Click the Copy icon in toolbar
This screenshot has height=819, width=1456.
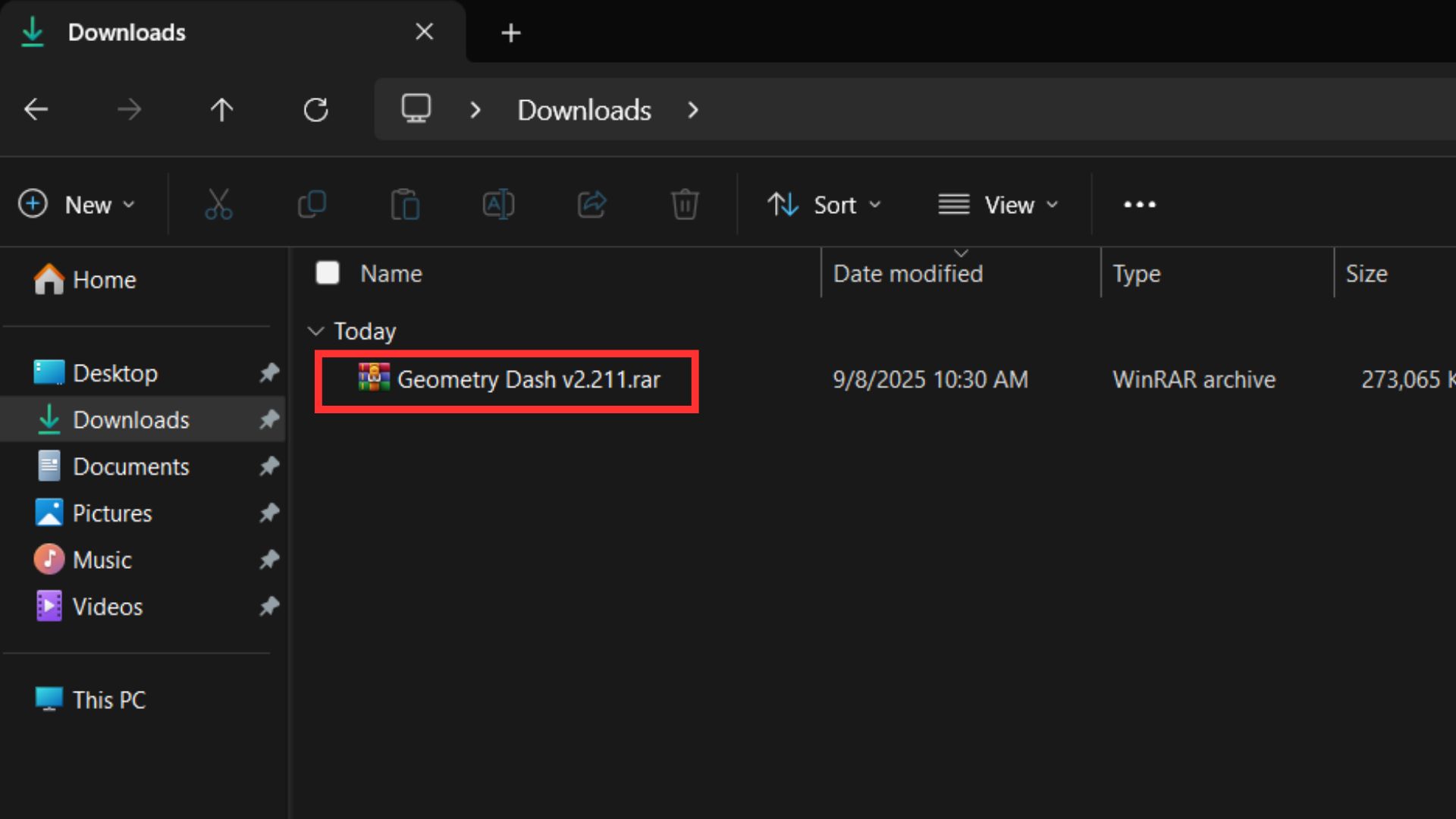[312, 204]
